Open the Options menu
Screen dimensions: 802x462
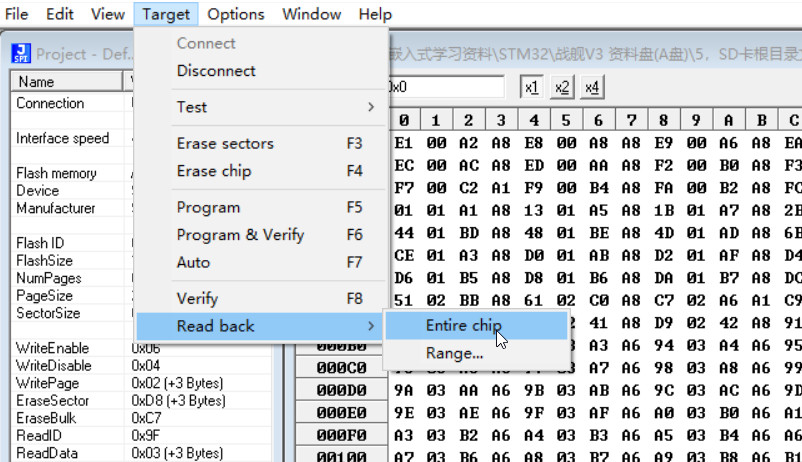point(236,14)
